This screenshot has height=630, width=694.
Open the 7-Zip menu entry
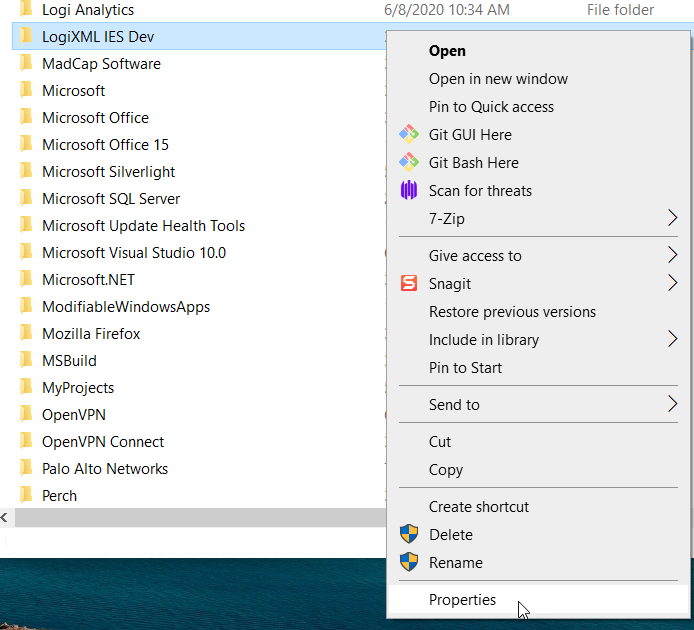539,219
